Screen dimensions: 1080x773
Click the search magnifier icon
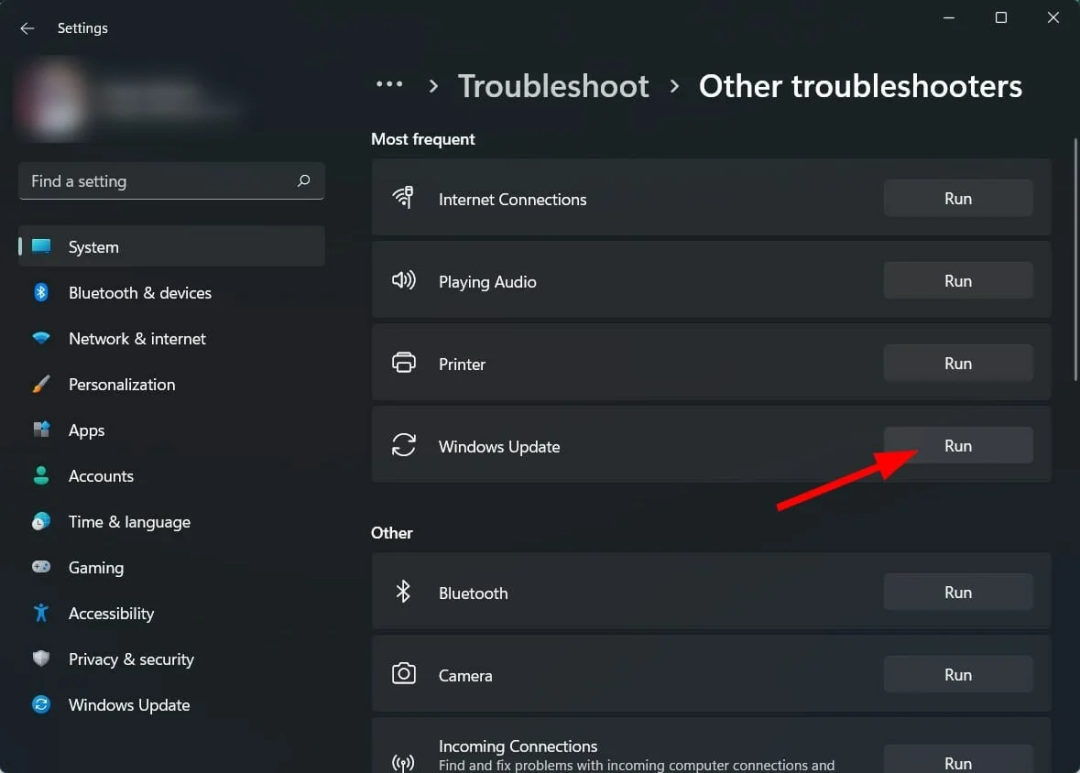click(304, 181)
